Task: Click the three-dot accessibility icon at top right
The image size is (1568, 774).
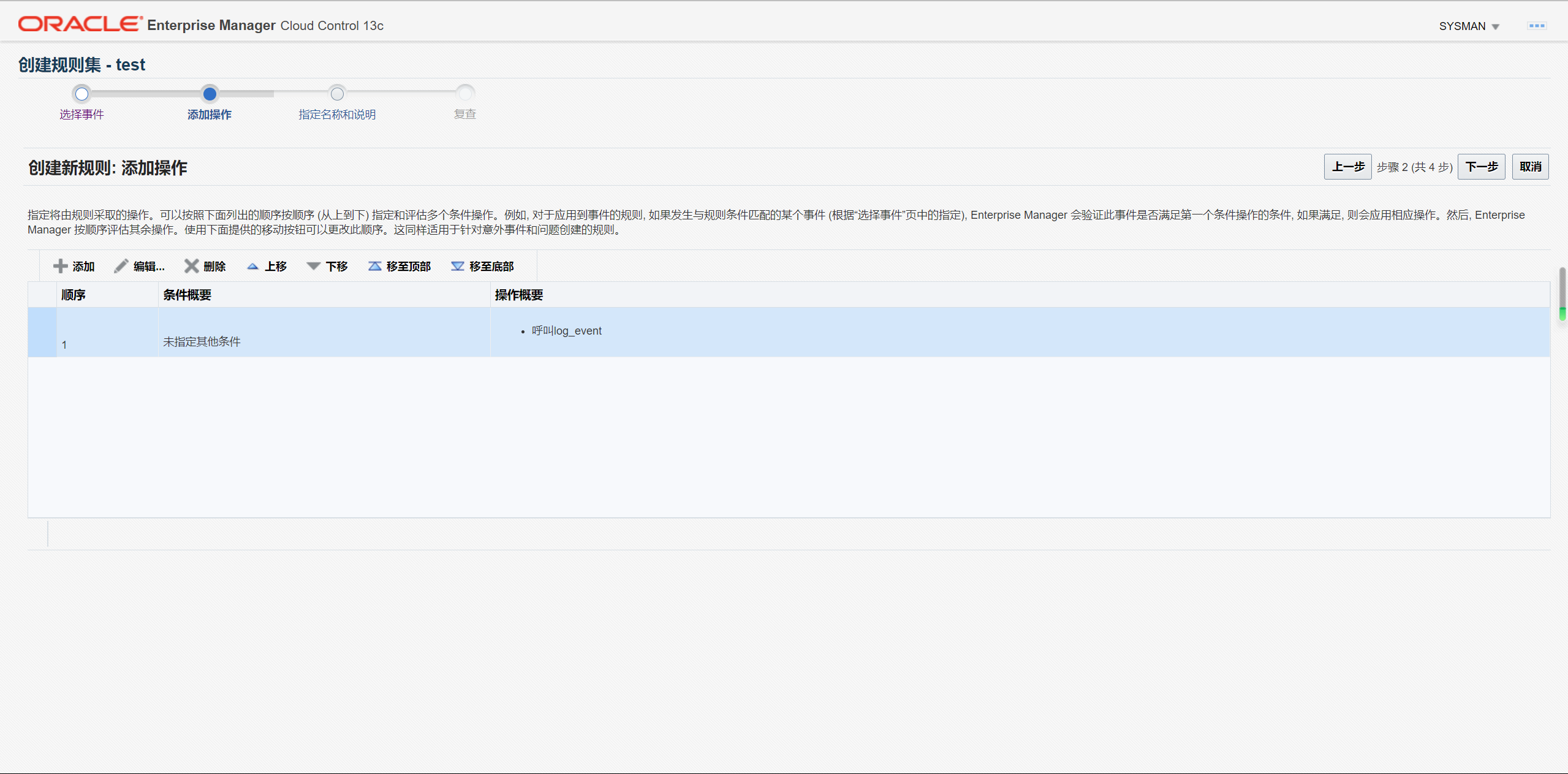Action: (x=1536, y=26)
